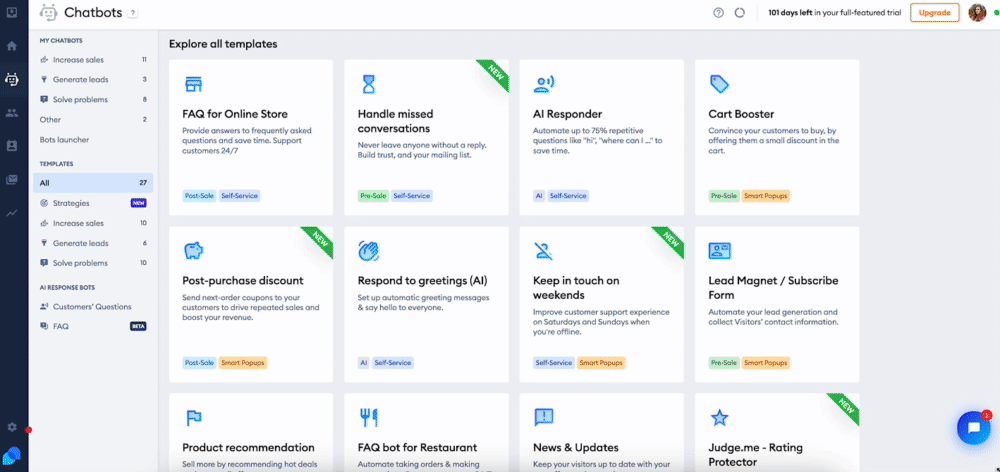Click the piggy bank icon on Post-purchase discount
The width and height of the screenshot is (1000, 472).
(193, 251)
